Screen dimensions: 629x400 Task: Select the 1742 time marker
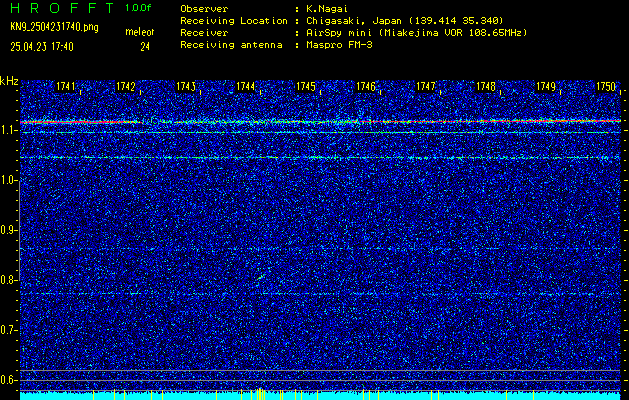click(126, 86)
